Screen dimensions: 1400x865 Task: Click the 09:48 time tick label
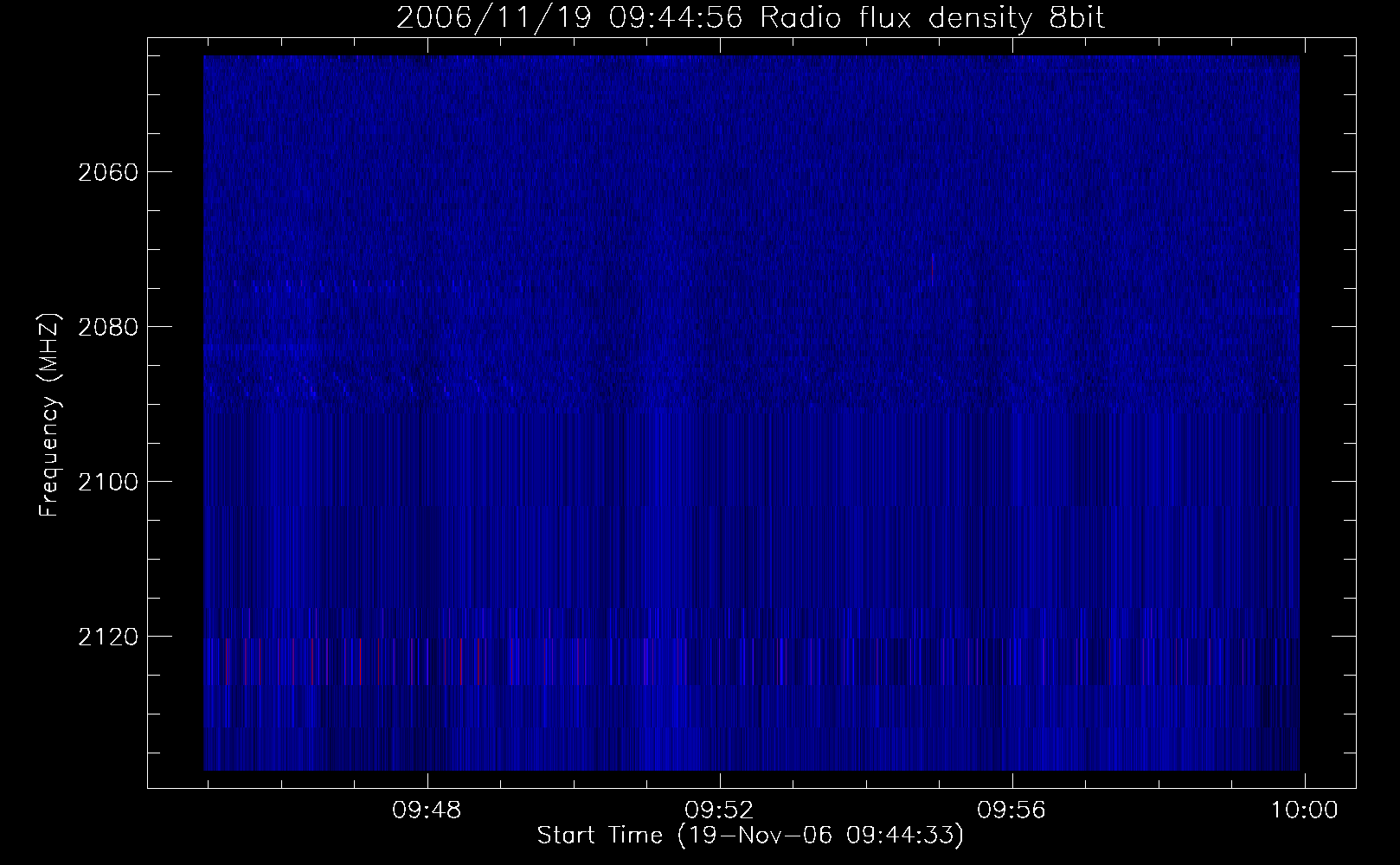pyautogui.click(x=427, y=811)
